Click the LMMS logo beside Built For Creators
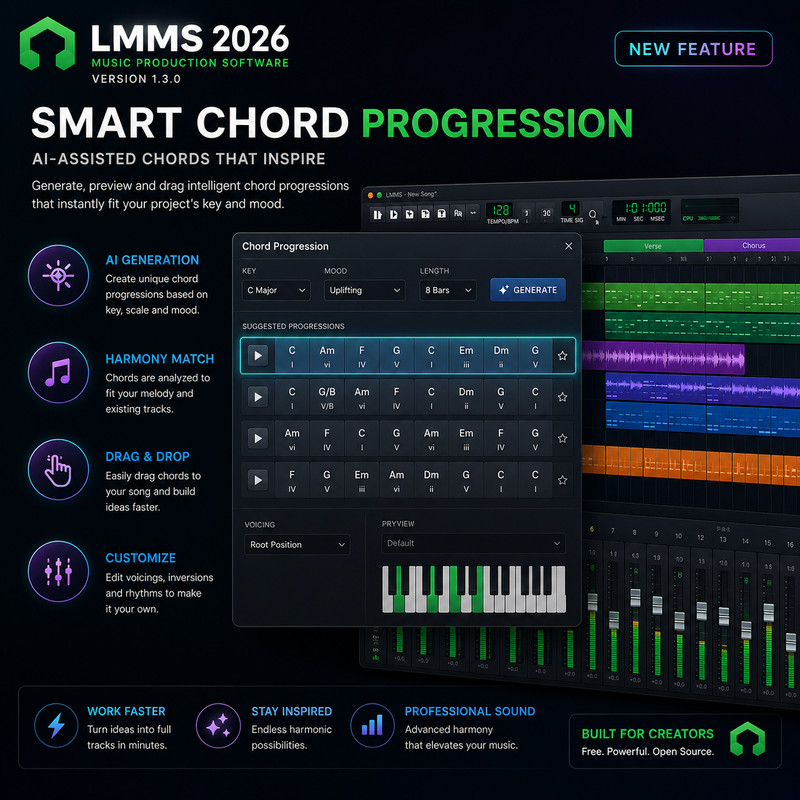This screenshot has width=800, height=800. (x=747, y=739)
